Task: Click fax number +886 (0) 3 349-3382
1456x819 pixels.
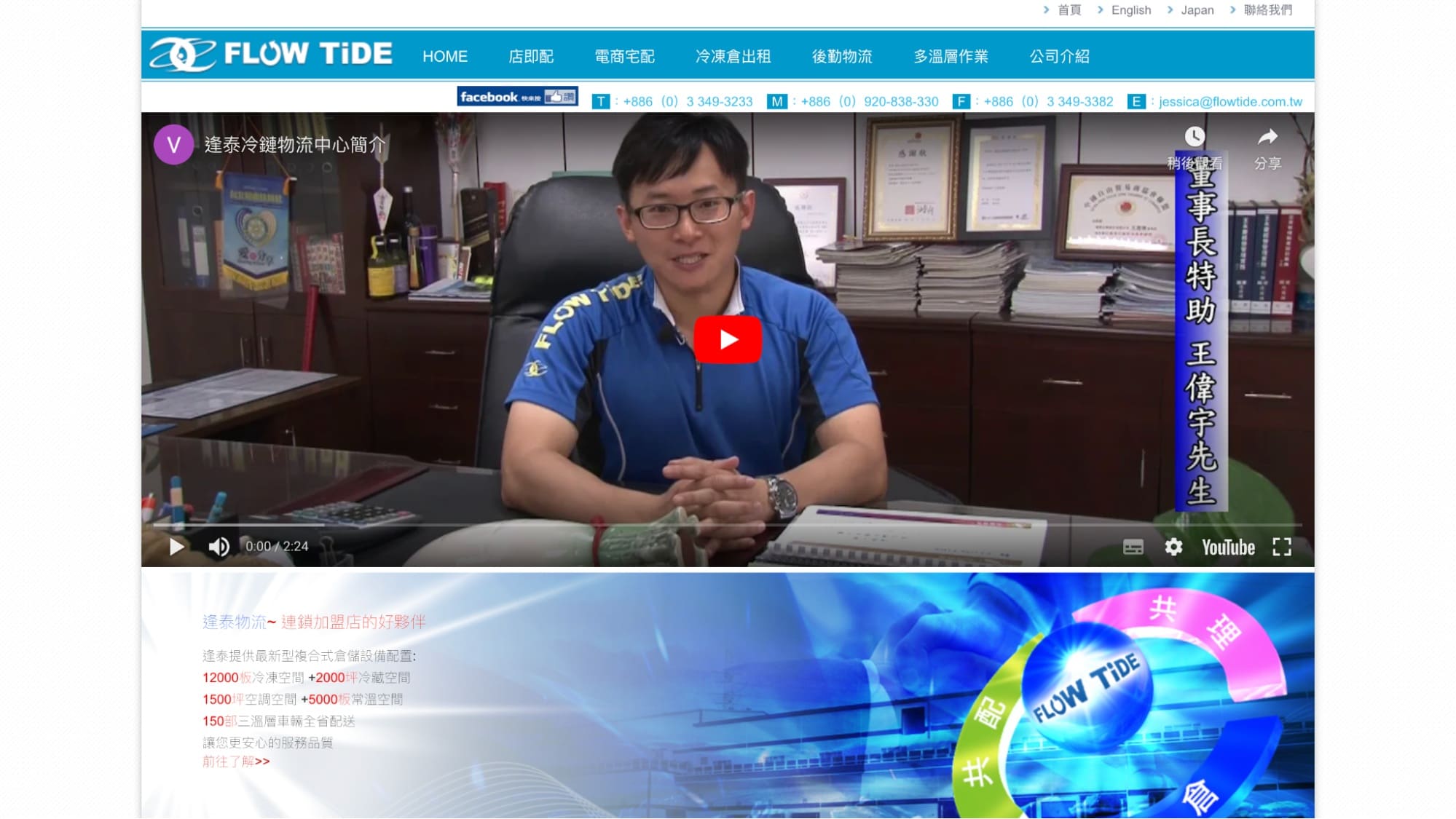Action: click(1048, 101)
